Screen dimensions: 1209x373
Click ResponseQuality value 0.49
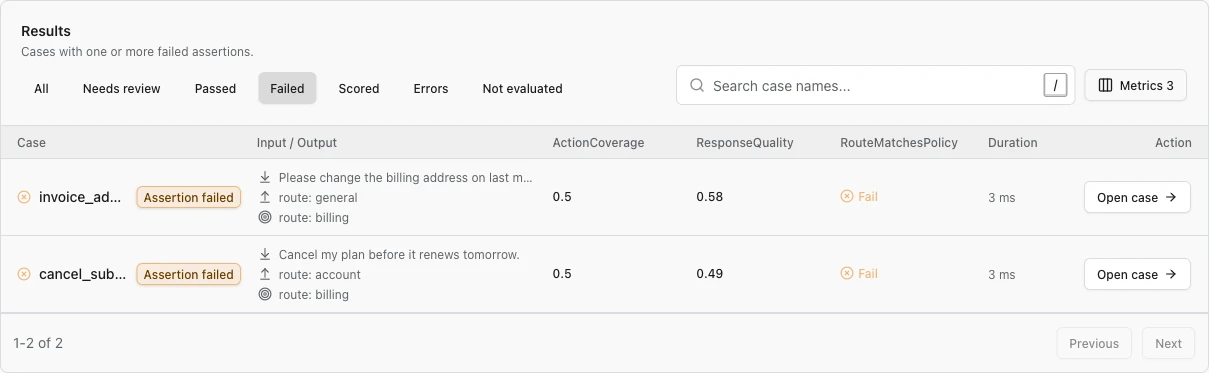coord(709,274)
